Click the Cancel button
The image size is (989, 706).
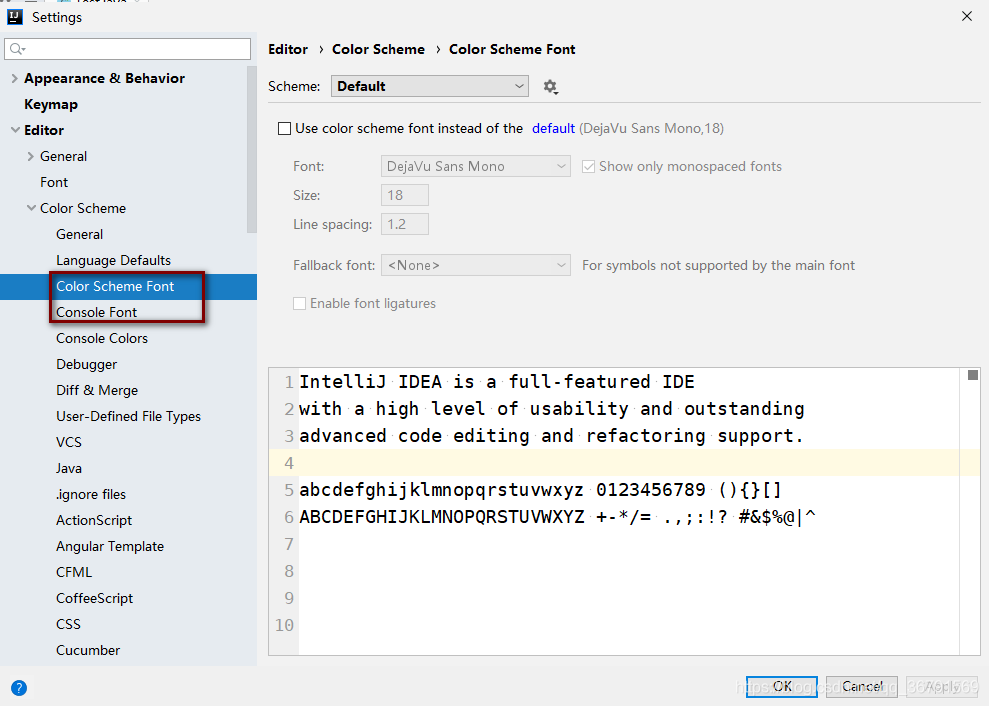pyautogui.click(x=862, y=686)
